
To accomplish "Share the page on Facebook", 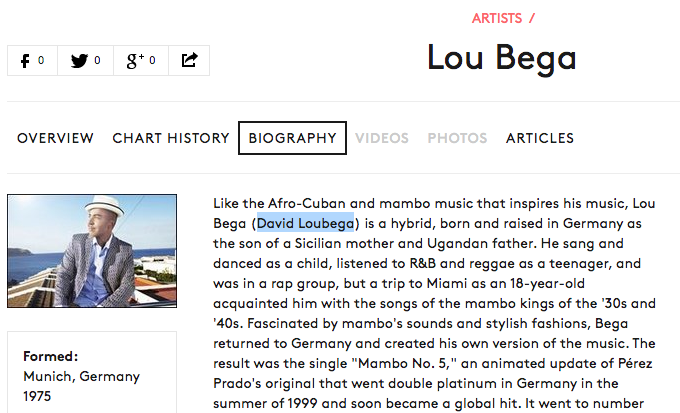I will (33, 61).
